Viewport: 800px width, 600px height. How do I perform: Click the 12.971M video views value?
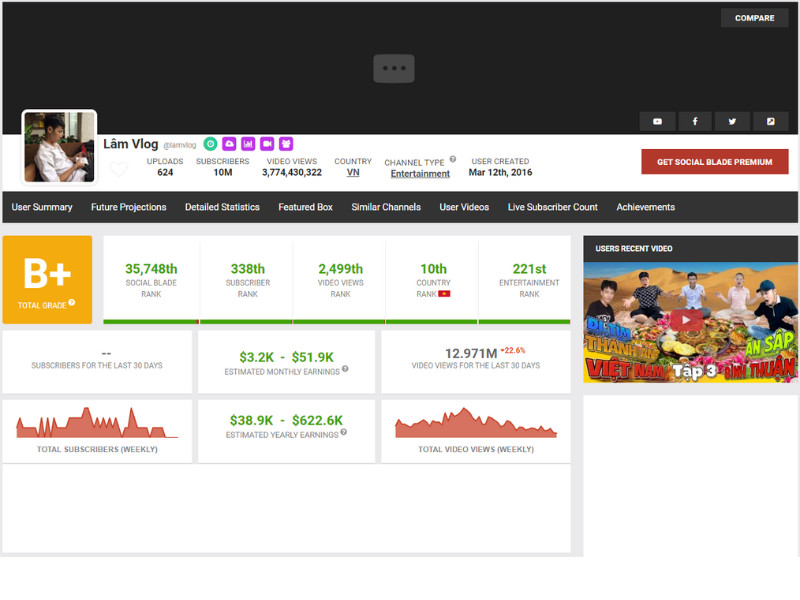coord(471,354)
